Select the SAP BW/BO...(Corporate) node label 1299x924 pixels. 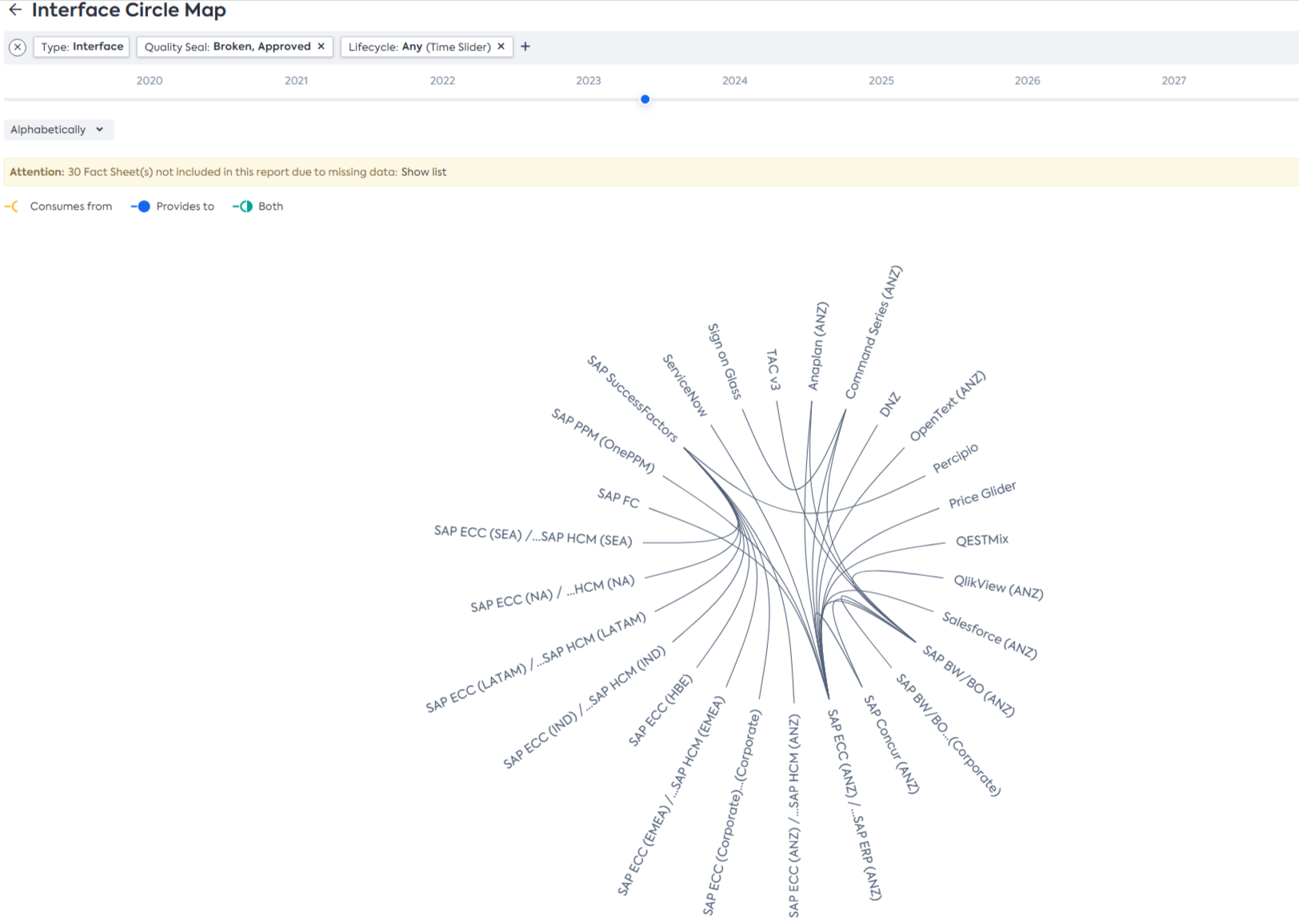pos(948,735)
